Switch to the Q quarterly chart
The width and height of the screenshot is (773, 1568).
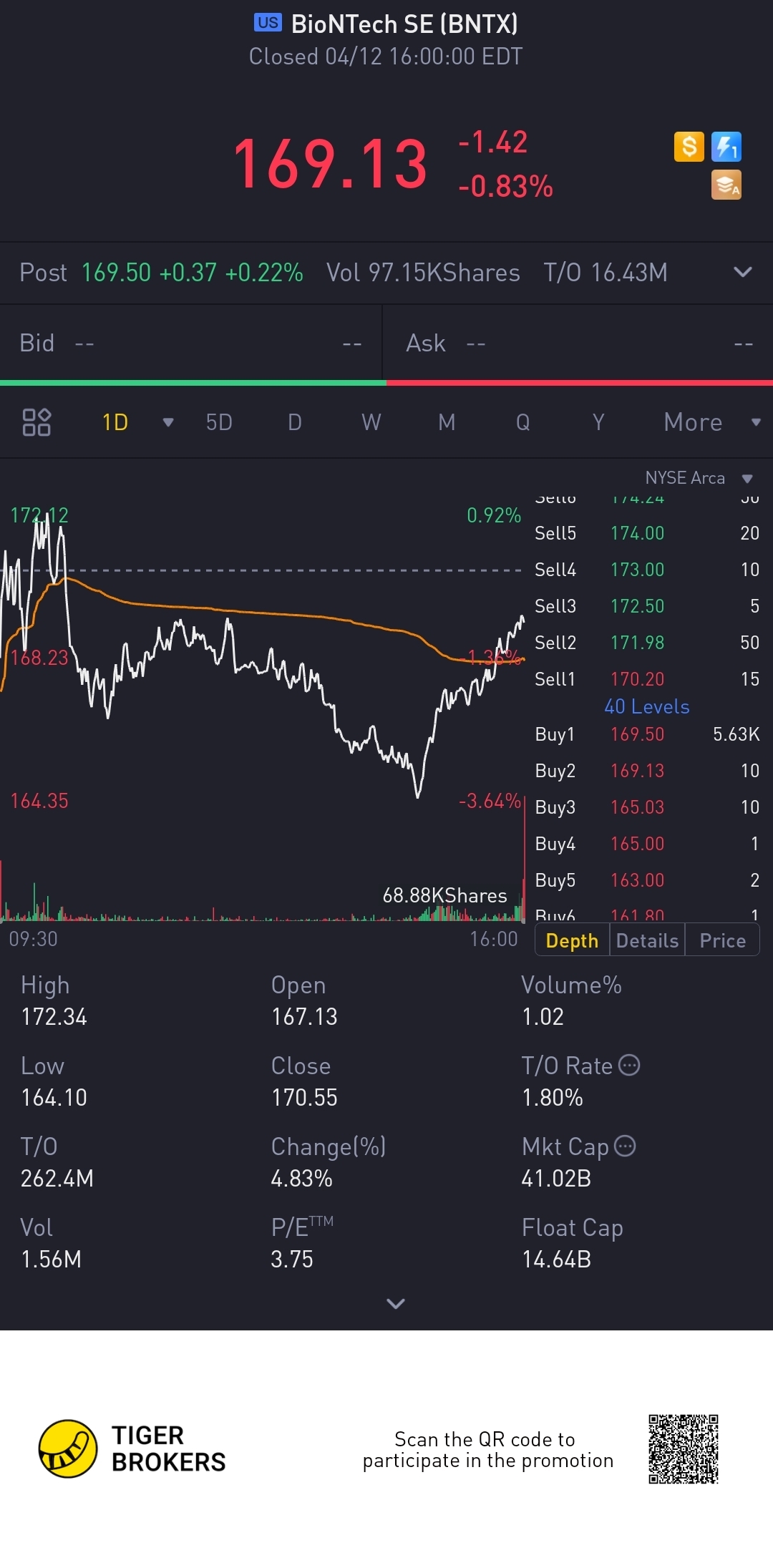click(523, 422)
